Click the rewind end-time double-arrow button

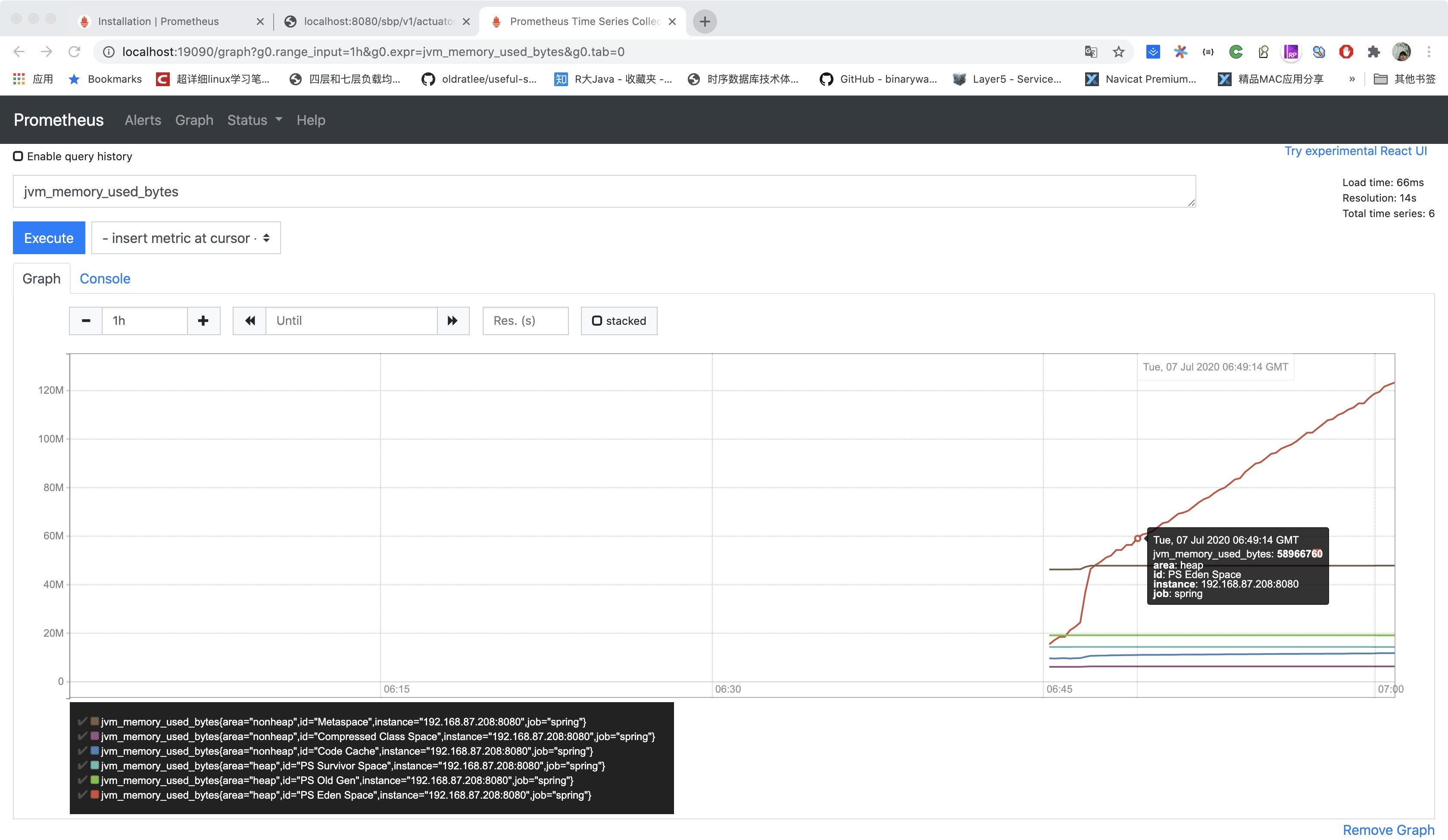click(250, 320)
